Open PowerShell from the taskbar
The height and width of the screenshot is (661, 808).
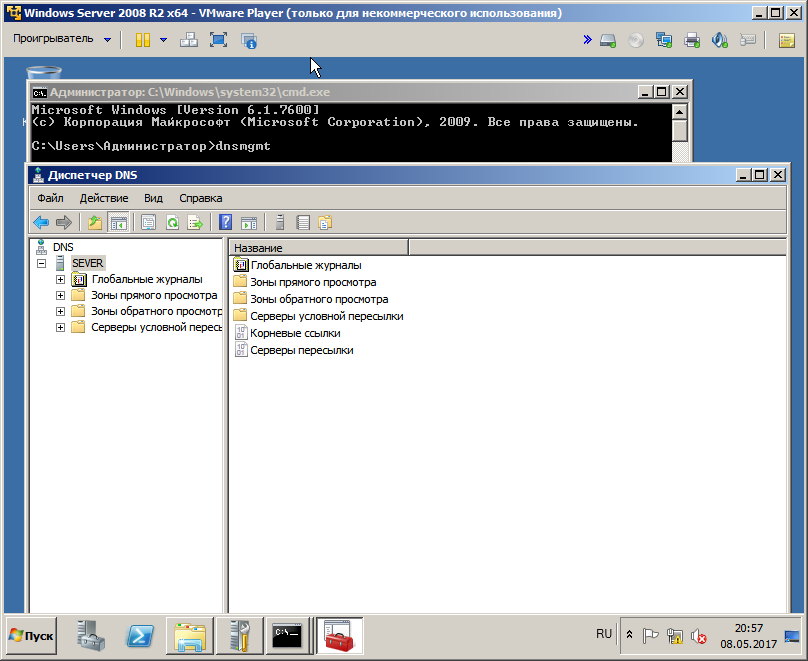tap(140, 635)
